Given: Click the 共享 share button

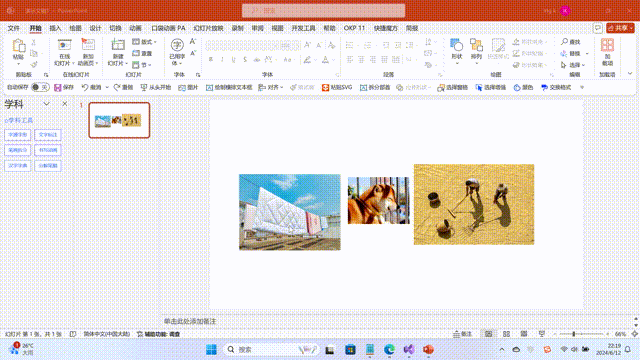Looking at the screenshot, I should pyautogui.click(x=620, y=28).
